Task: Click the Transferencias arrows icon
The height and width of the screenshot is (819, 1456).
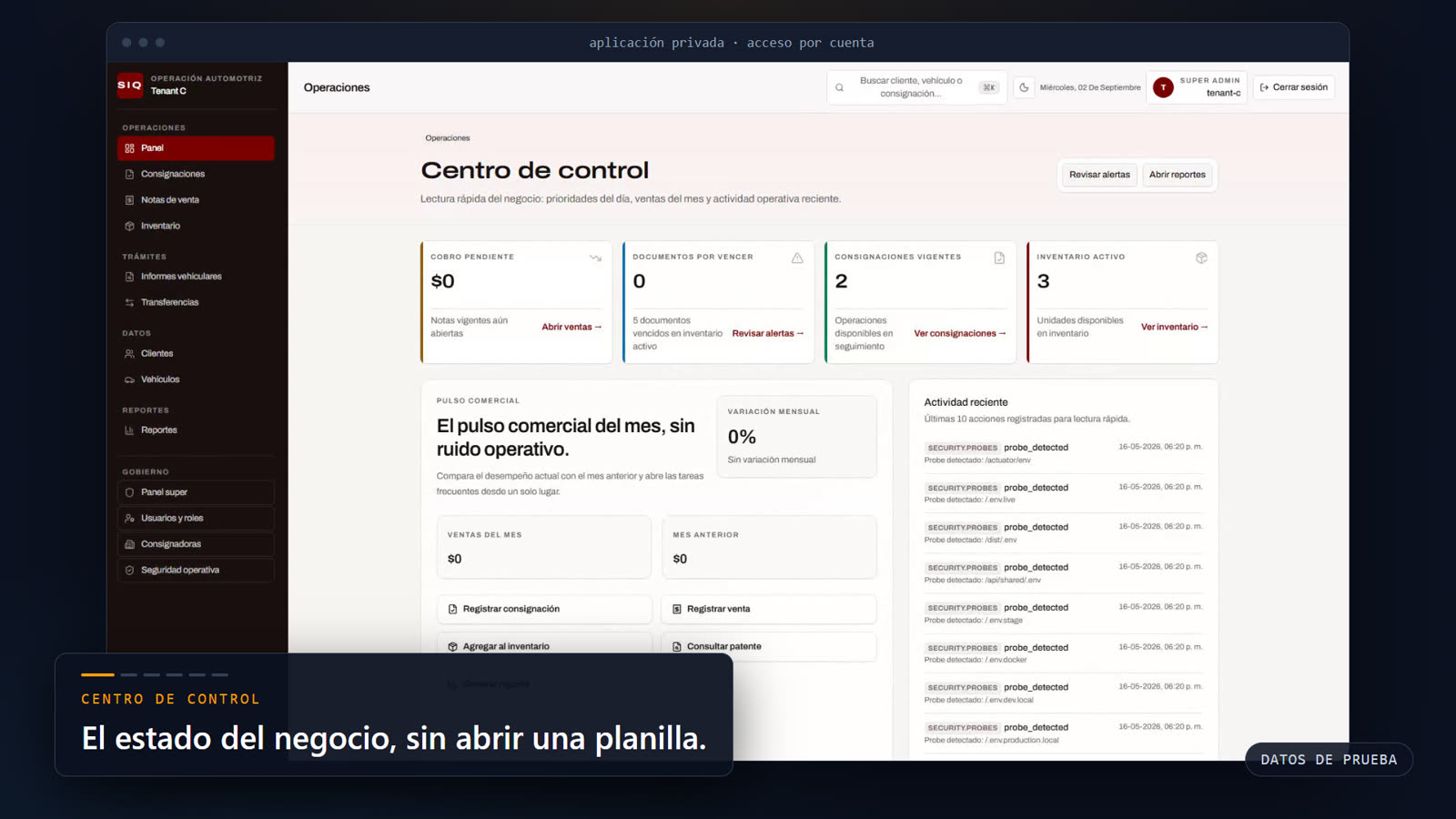Action: point(129,302)
